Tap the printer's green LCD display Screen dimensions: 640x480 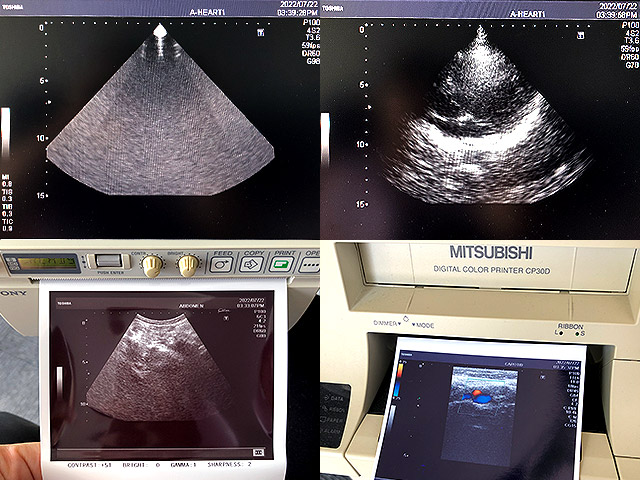click(x=47, y=263)
